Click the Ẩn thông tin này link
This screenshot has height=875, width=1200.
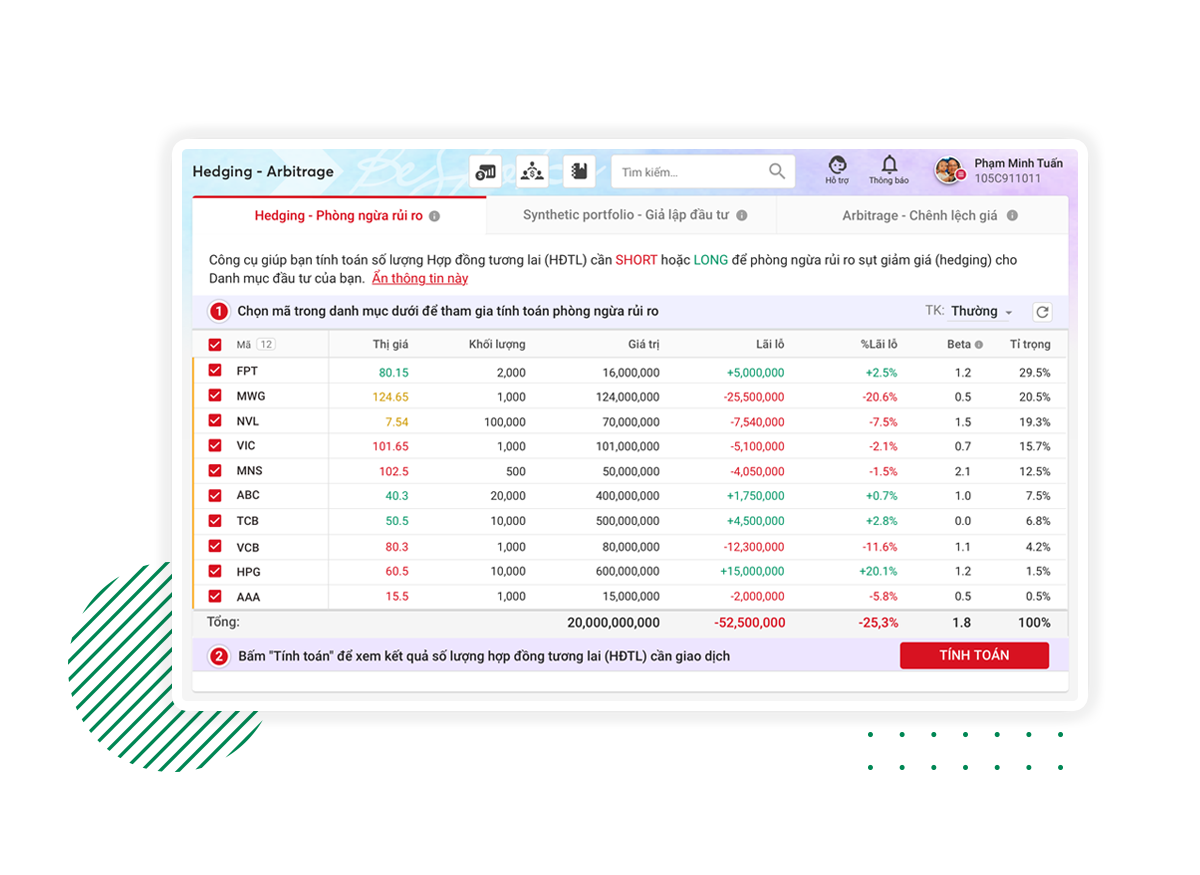(x=420, y=279)
